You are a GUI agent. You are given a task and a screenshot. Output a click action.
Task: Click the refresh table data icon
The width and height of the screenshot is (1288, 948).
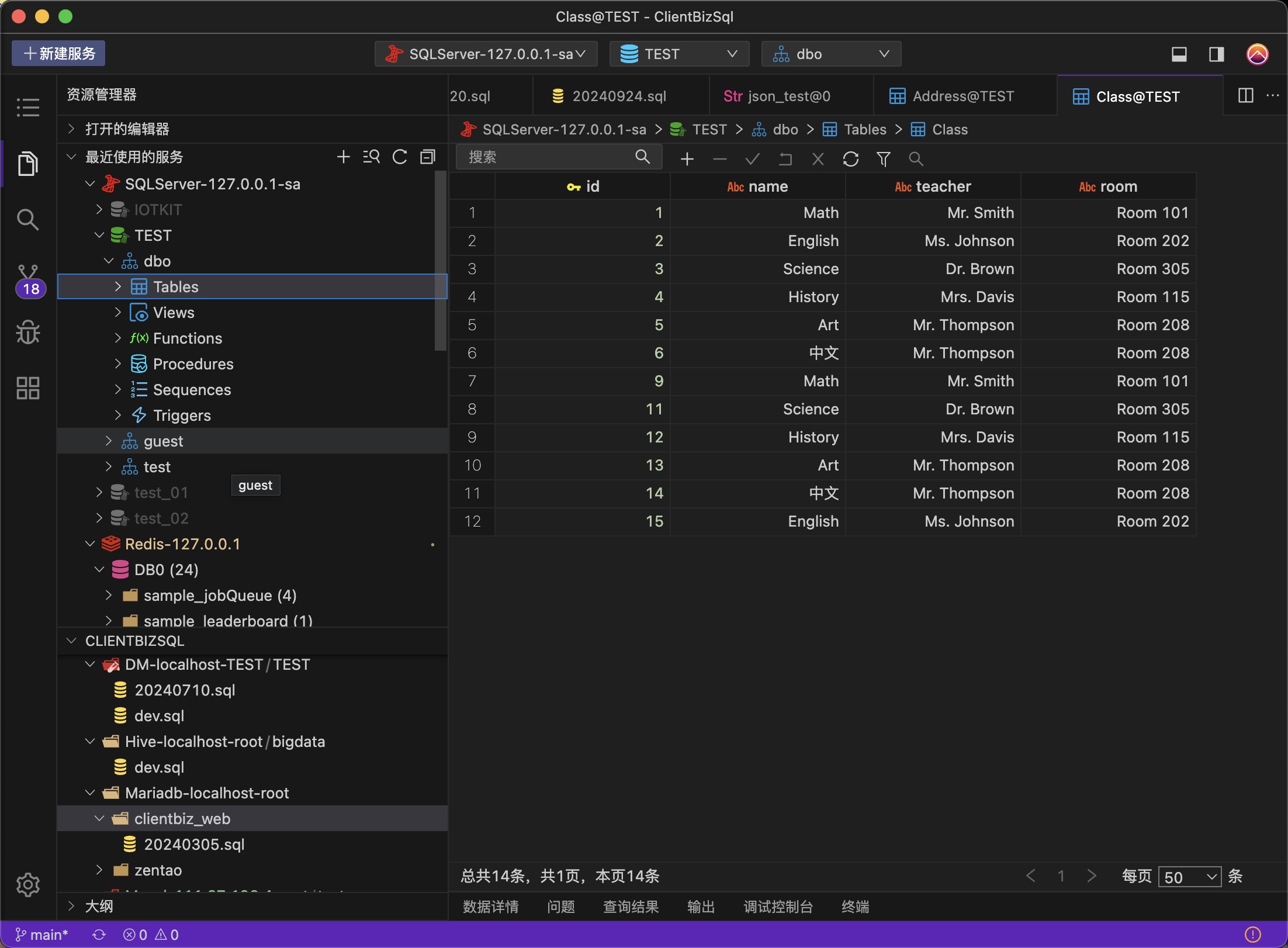pos(850,159)
